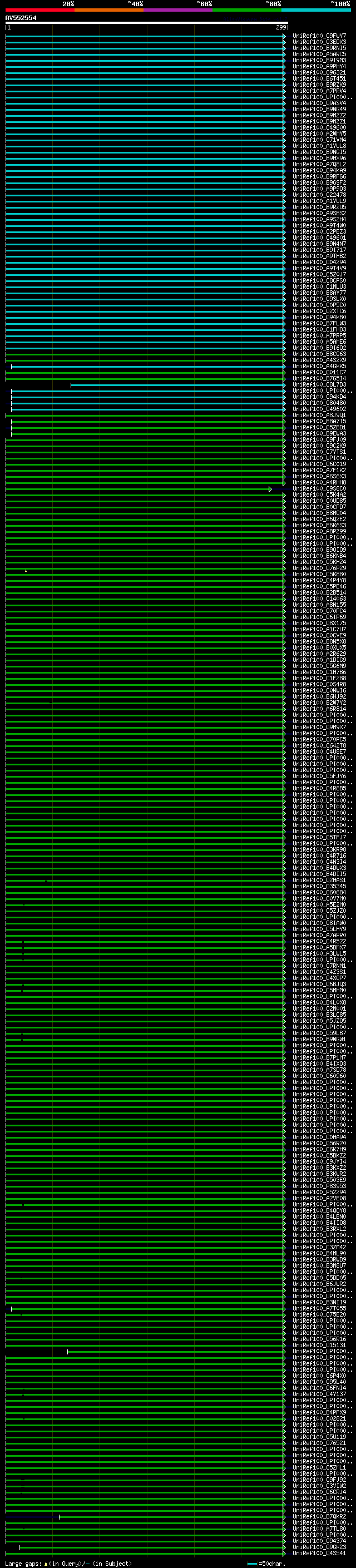The width and height of the screenshot is (356, 1568).
Task: Select the UniRef100_O49600 label
Action: click(319, 128)
